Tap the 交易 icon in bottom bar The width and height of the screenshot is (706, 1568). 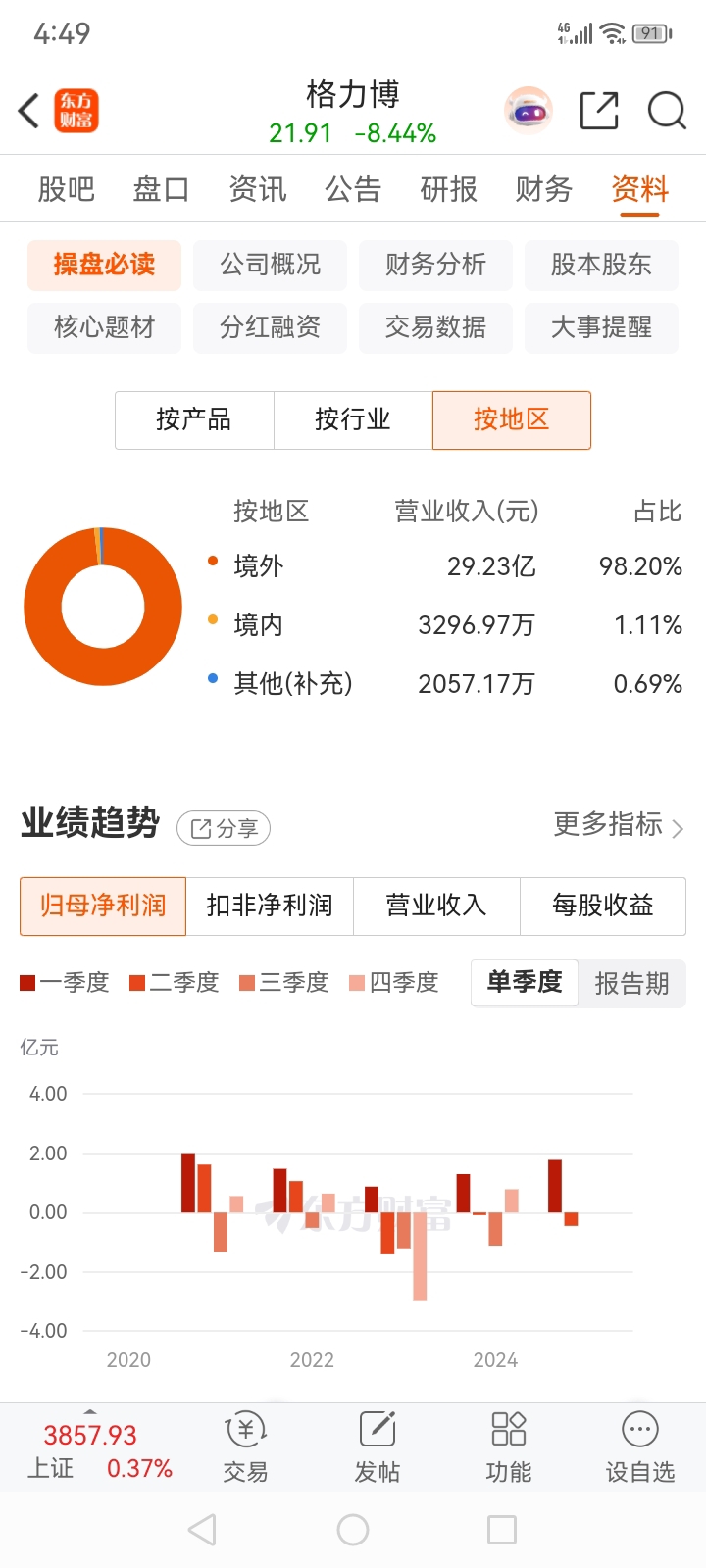pyautogui.click(x=245, y=1431)
